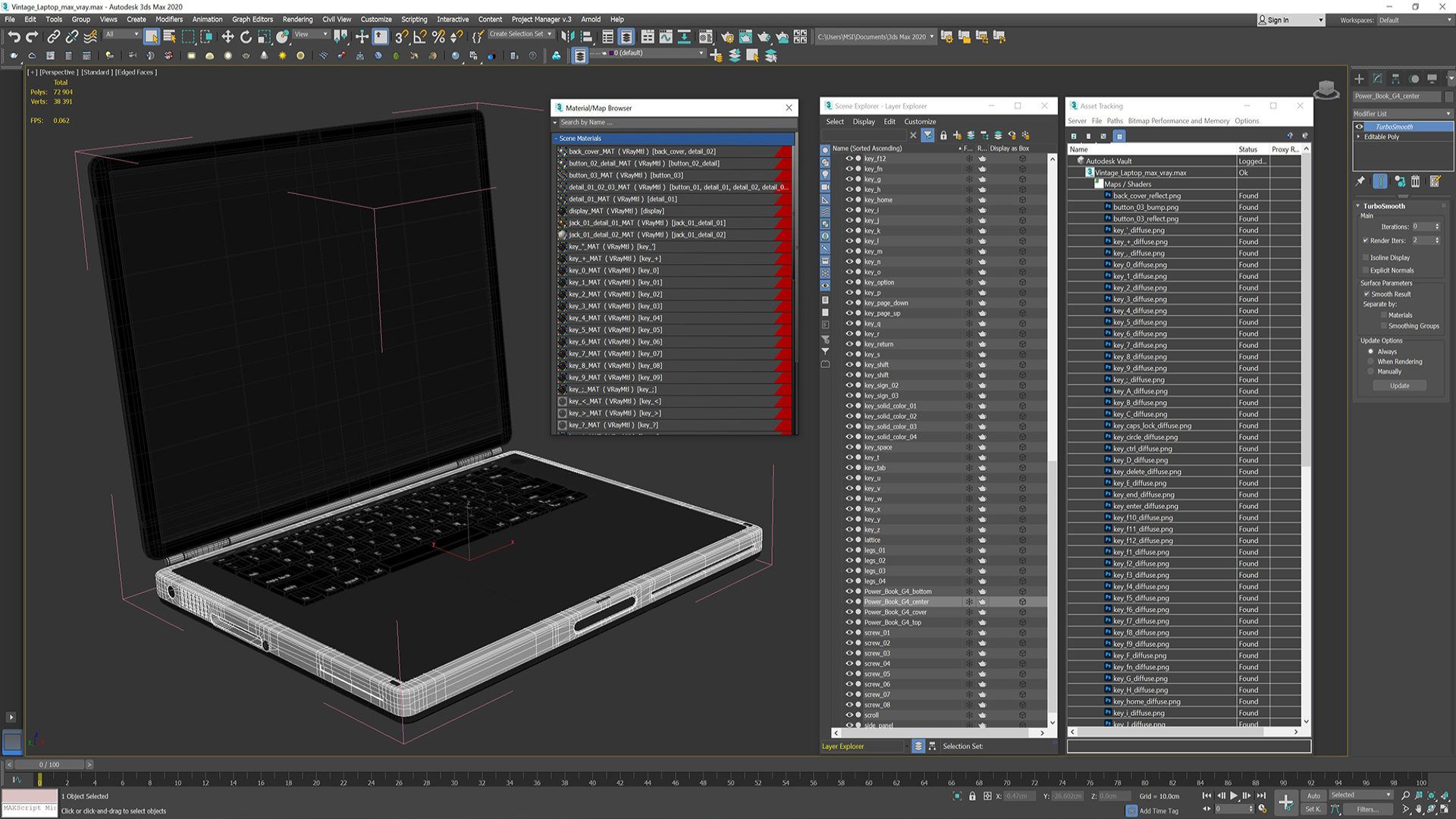Toggle the Render Iters checkbox

tap(1366, 240)
